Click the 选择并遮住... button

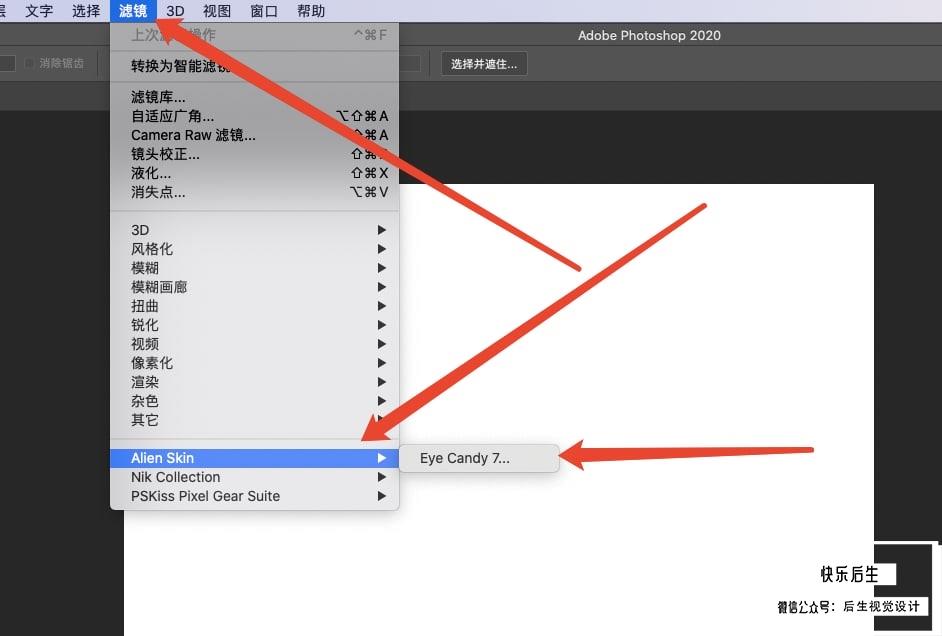coord(484,64)
